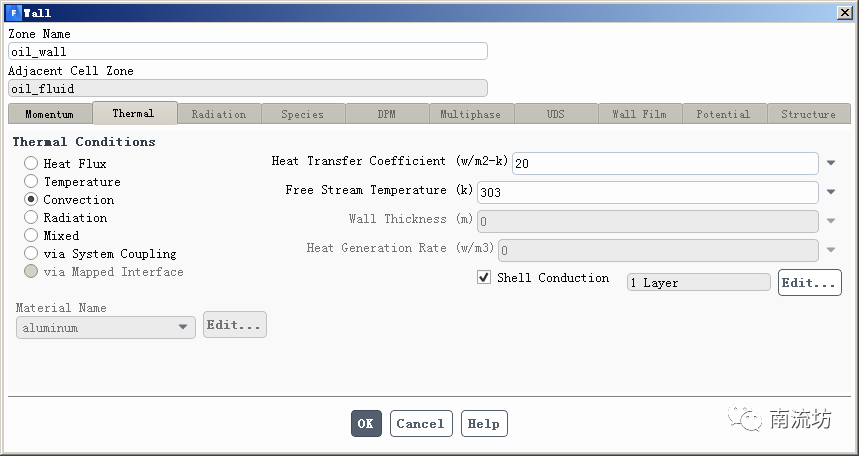The width and height of the screenshot is (859, 456).
Task: Click the Heat Generation Rate input field
Action: tap(658, 250)
